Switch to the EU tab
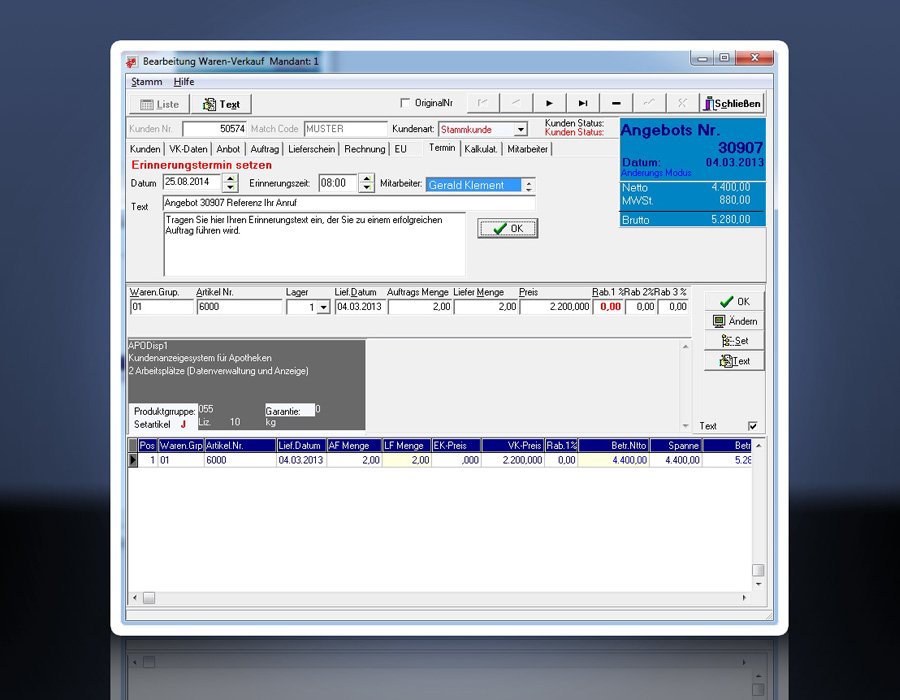The width and height of the screenshot is (900, 700). 401,149
